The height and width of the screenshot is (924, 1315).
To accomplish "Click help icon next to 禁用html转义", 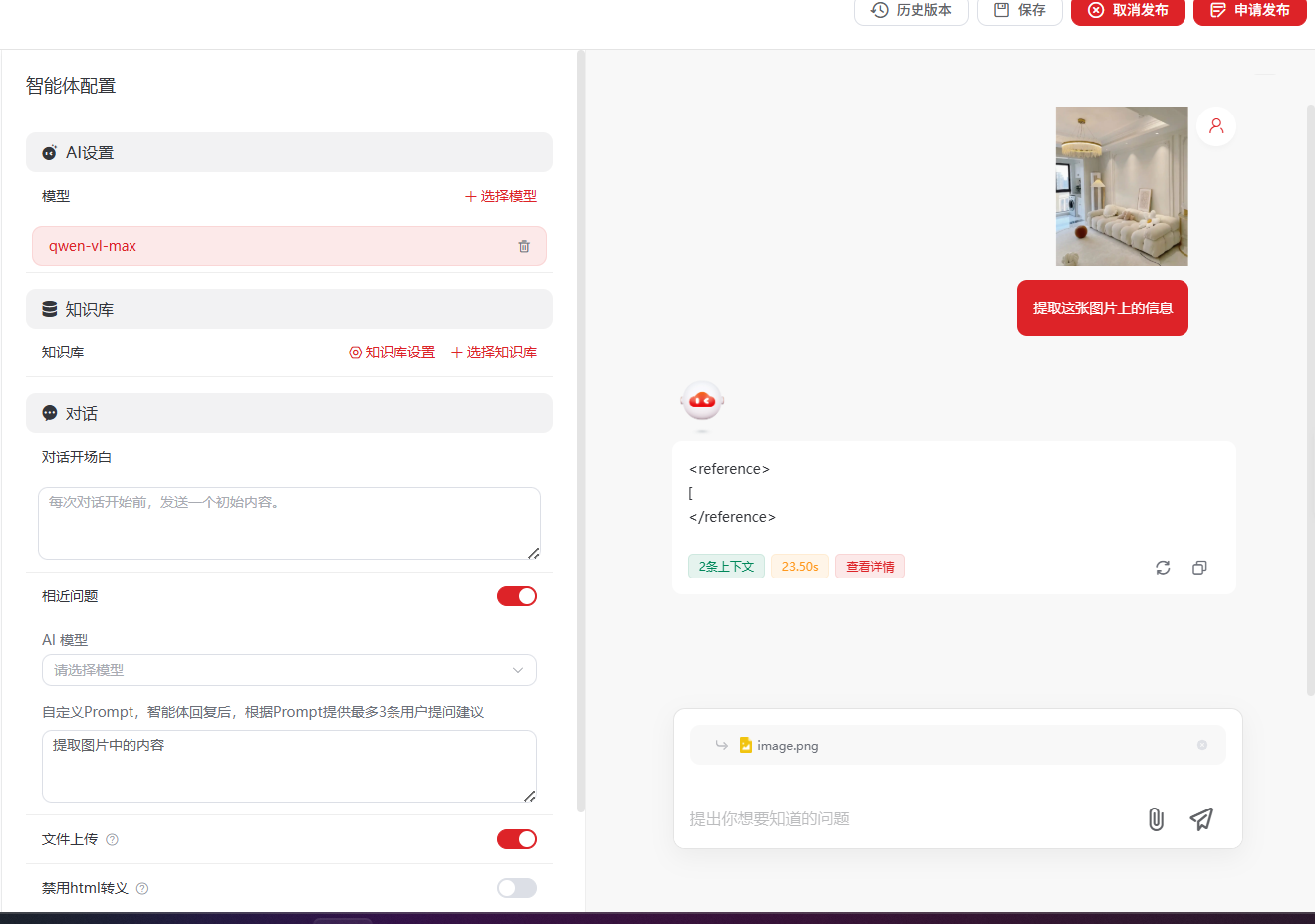I will 142,889.
